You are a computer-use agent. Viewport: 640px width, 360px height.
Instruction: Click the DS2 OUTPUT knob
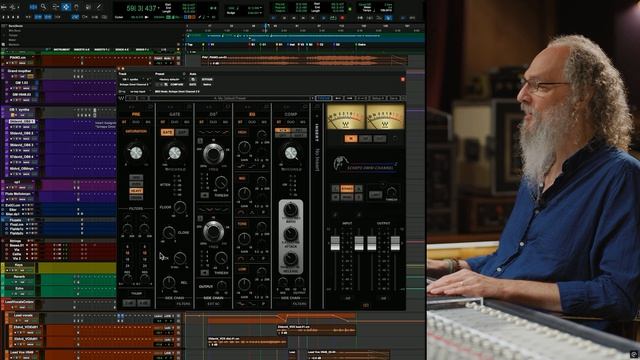pos(222,286)
